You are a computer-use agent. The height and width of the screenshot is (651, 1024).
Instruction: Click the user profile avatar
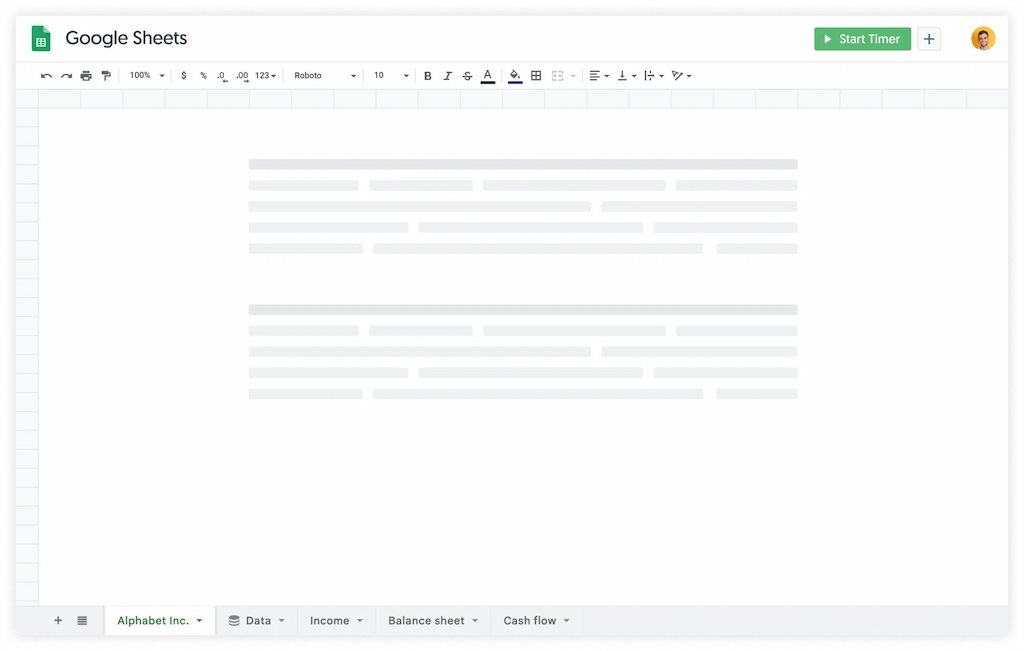click(983, 38)
